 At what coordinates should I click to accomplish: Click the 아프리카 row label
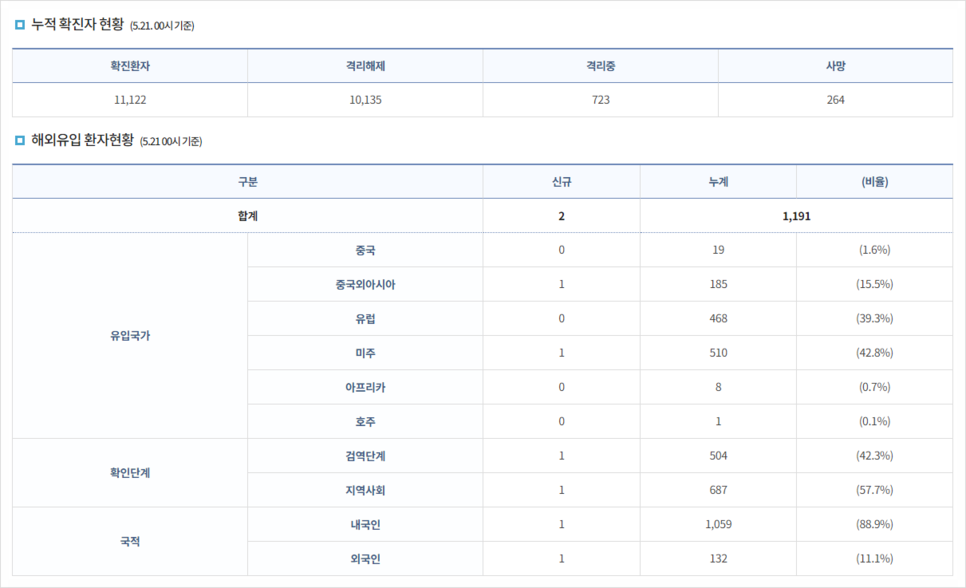click(x=365, y=388)
